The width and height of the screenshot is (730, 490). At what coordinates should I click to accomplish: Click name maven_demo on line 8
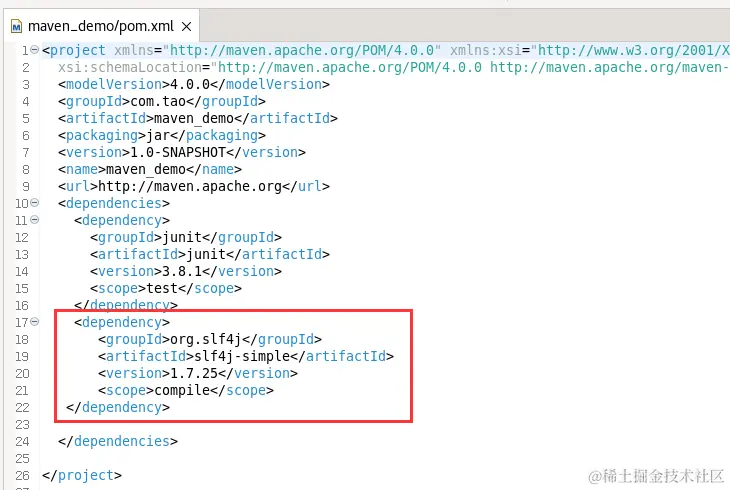146,169
